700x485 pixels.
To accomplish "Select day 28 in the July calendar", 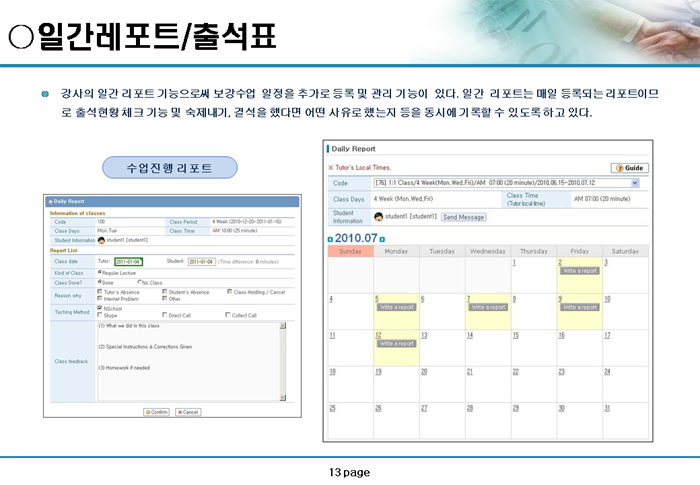I will [470, 408].
